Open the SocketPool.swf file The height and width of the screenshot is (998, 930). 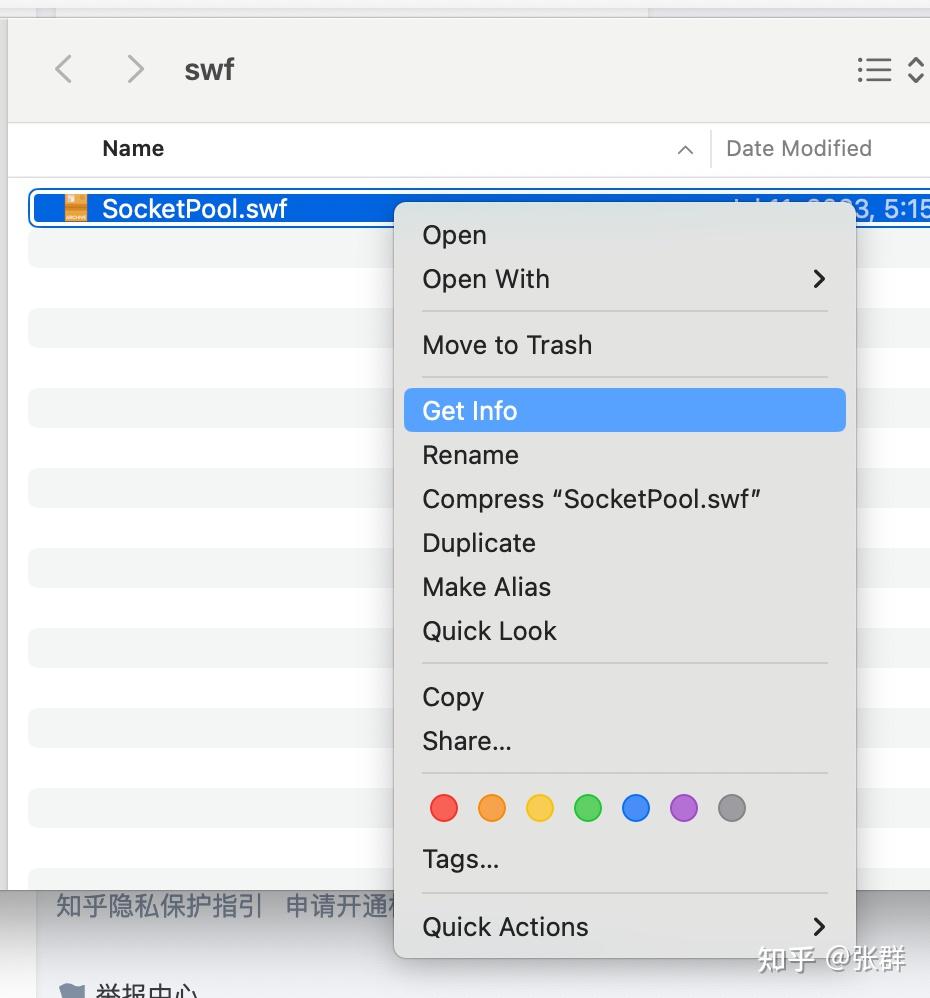pyautogui.click(x=454, y=235)
